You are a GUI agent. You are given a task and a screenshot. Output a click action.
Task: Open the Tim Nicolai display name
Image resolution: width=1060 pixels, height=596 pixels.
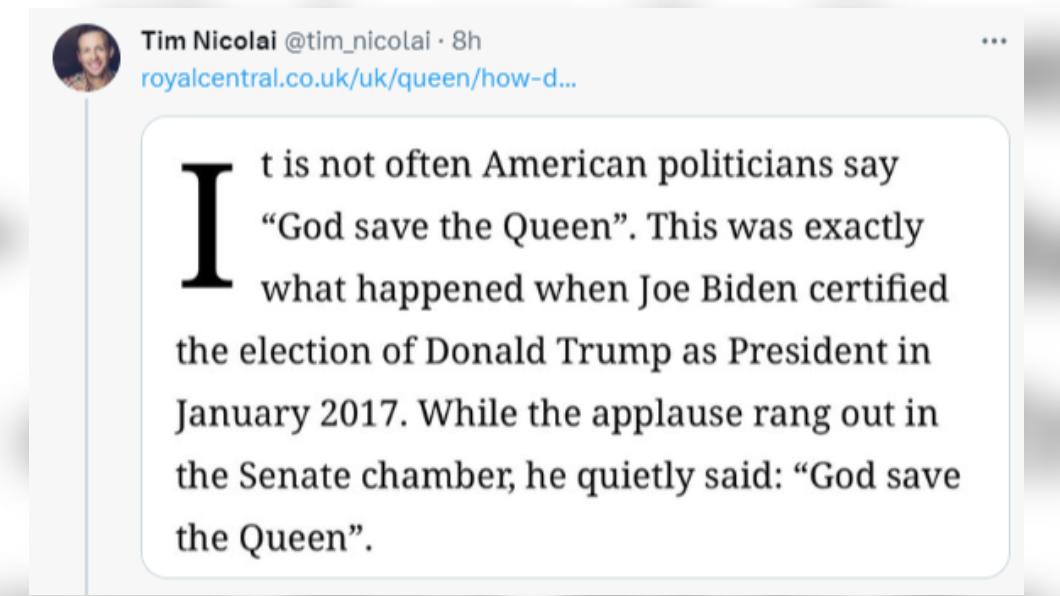click(x=209, y=41)
